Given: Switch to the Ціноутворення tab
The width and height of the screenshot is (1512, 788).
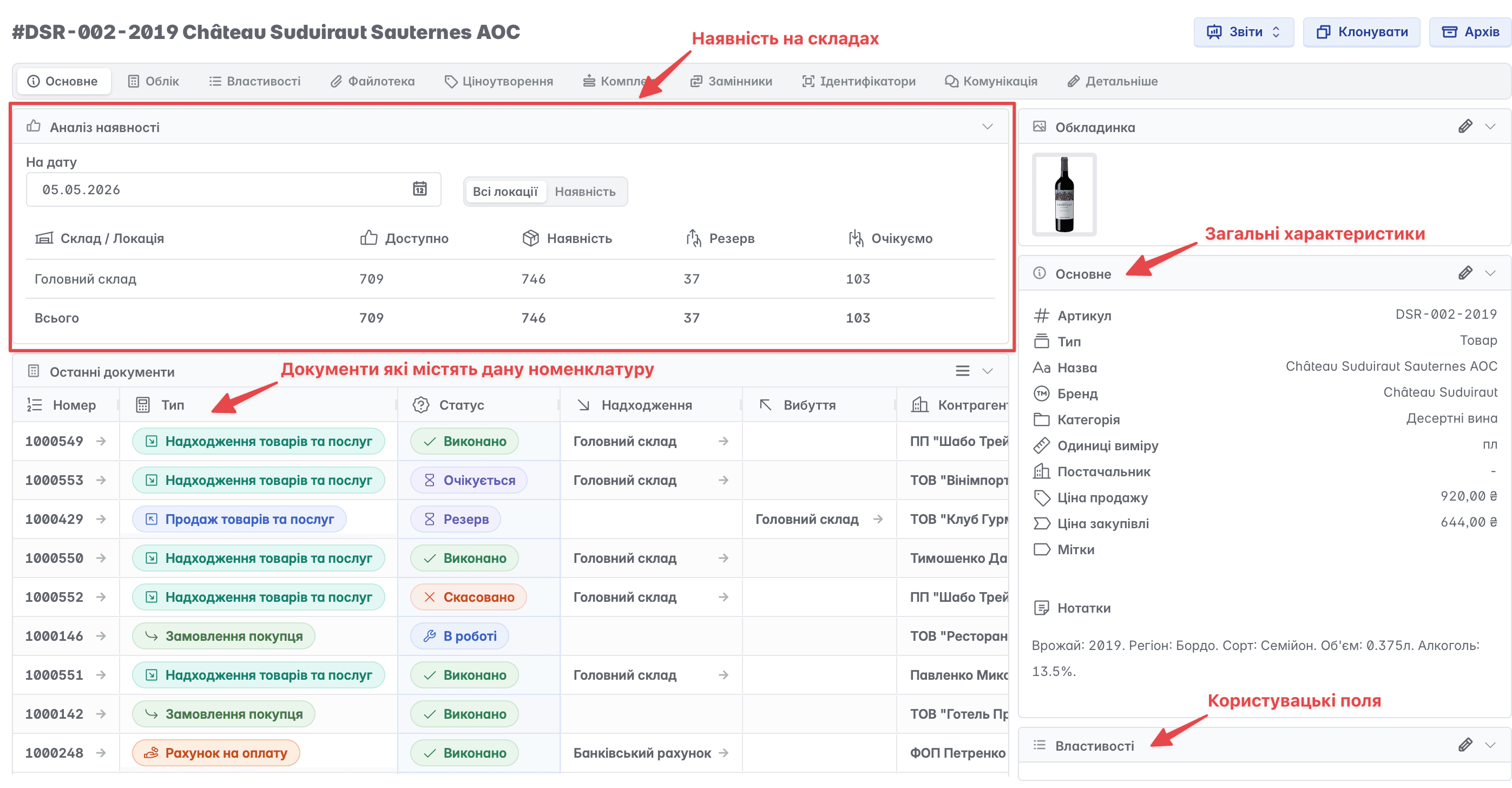Looking at the screenshot, I should coord(499,81).
